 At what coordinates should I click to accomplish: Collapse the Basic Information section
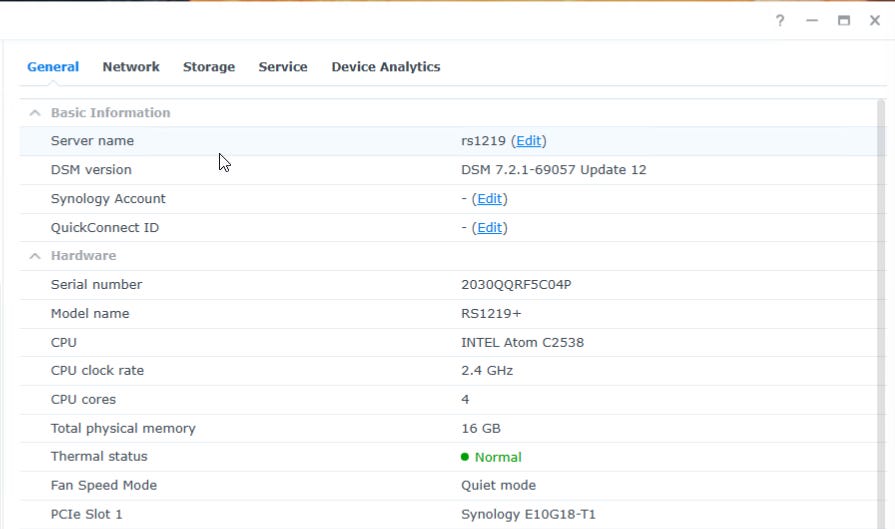tap(35, 113)
